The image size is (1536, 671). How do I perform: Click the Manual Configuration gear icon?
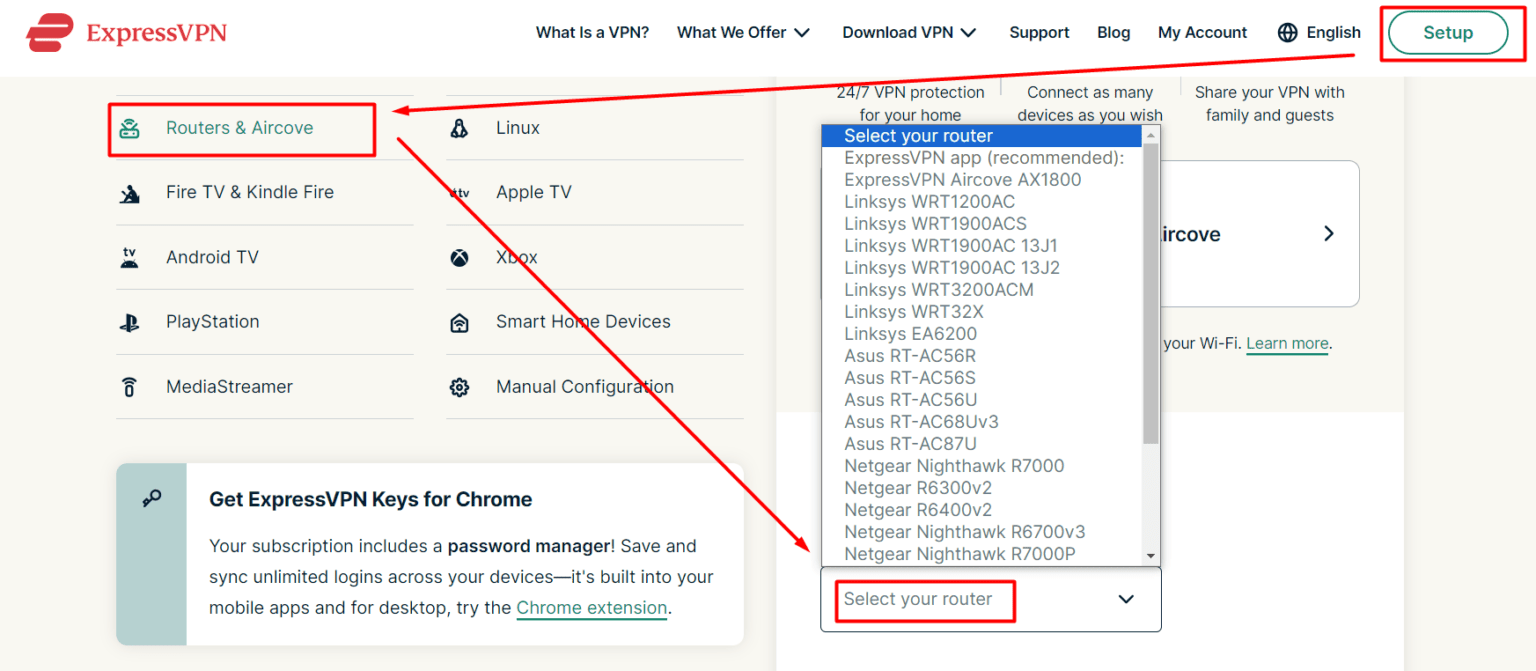pyautogui.click(x=459, y=387)
